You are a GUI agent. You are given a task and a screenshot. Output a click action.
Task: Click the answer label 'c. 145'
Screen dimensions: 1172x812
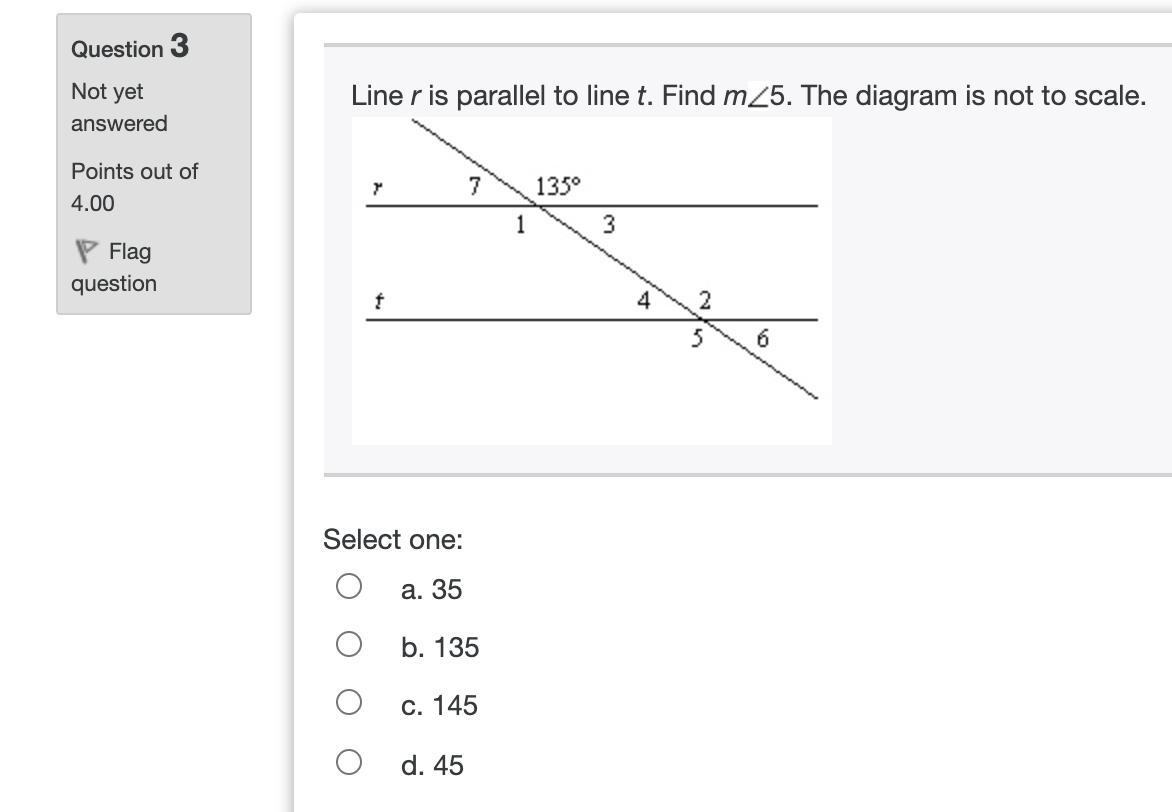coord(439,706)
